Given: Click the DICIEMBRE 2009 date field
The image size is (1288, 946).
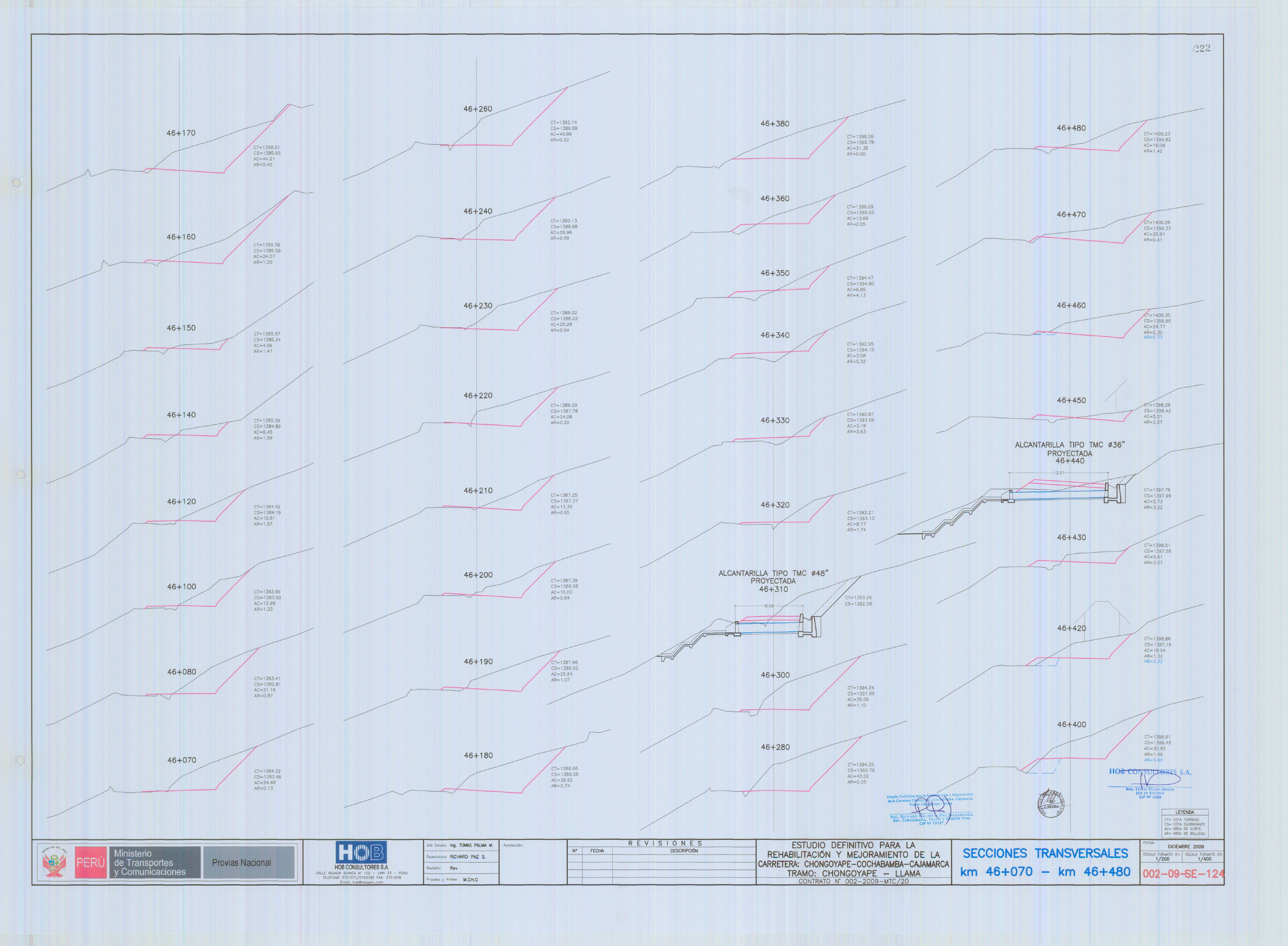Looking at the screenshot, I should pyautogui.click(x=1186, y=846).
